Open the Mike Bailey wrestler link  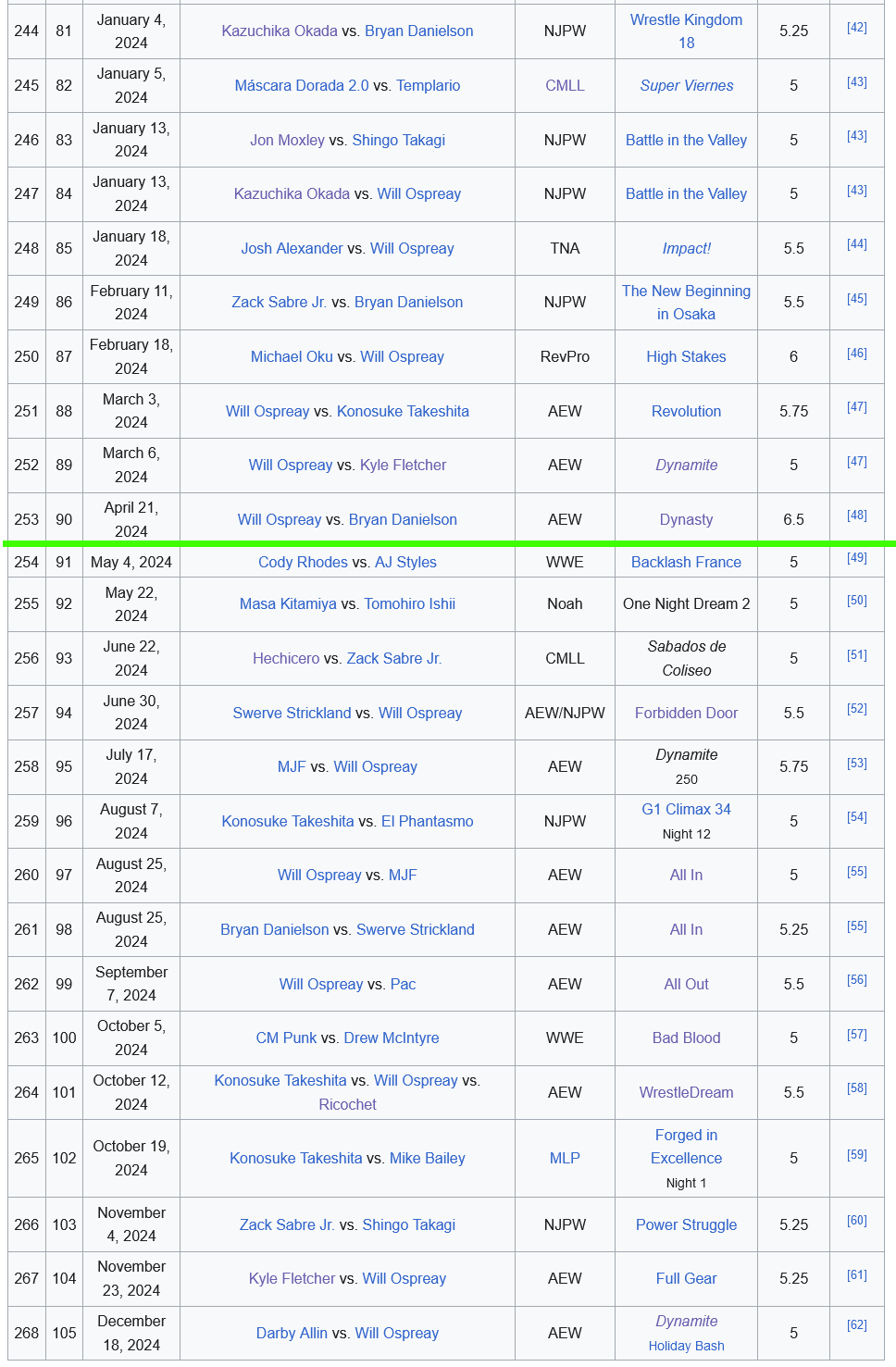click(x=427, y=1158)
